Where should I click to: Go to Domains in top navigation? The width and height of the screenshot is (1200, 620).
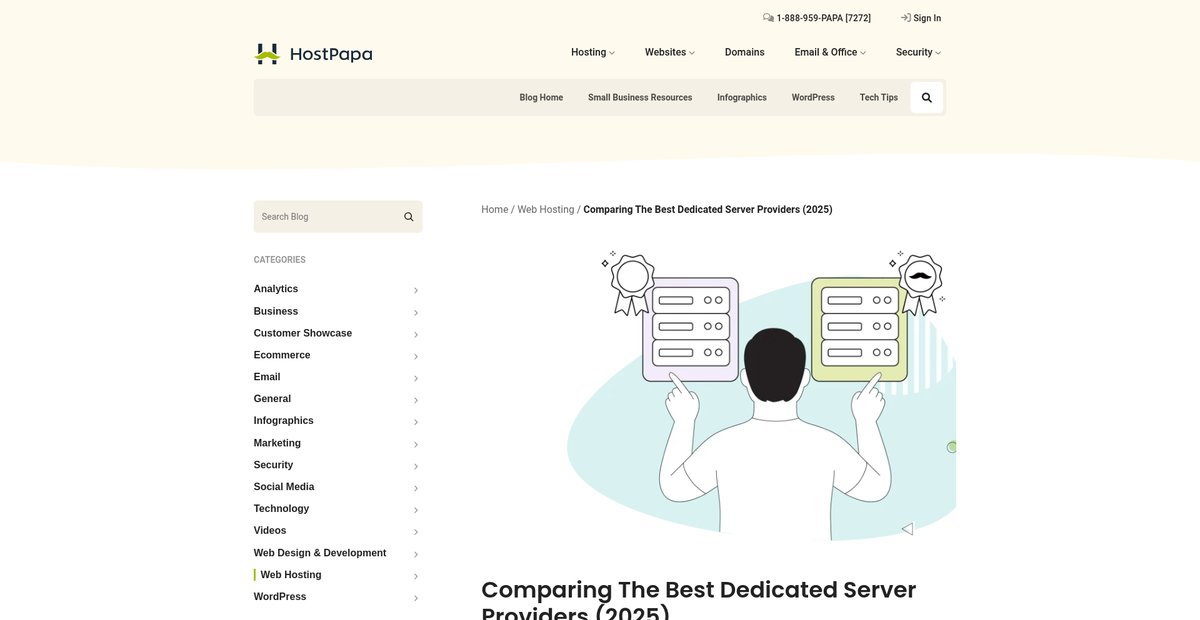[745, 52]
